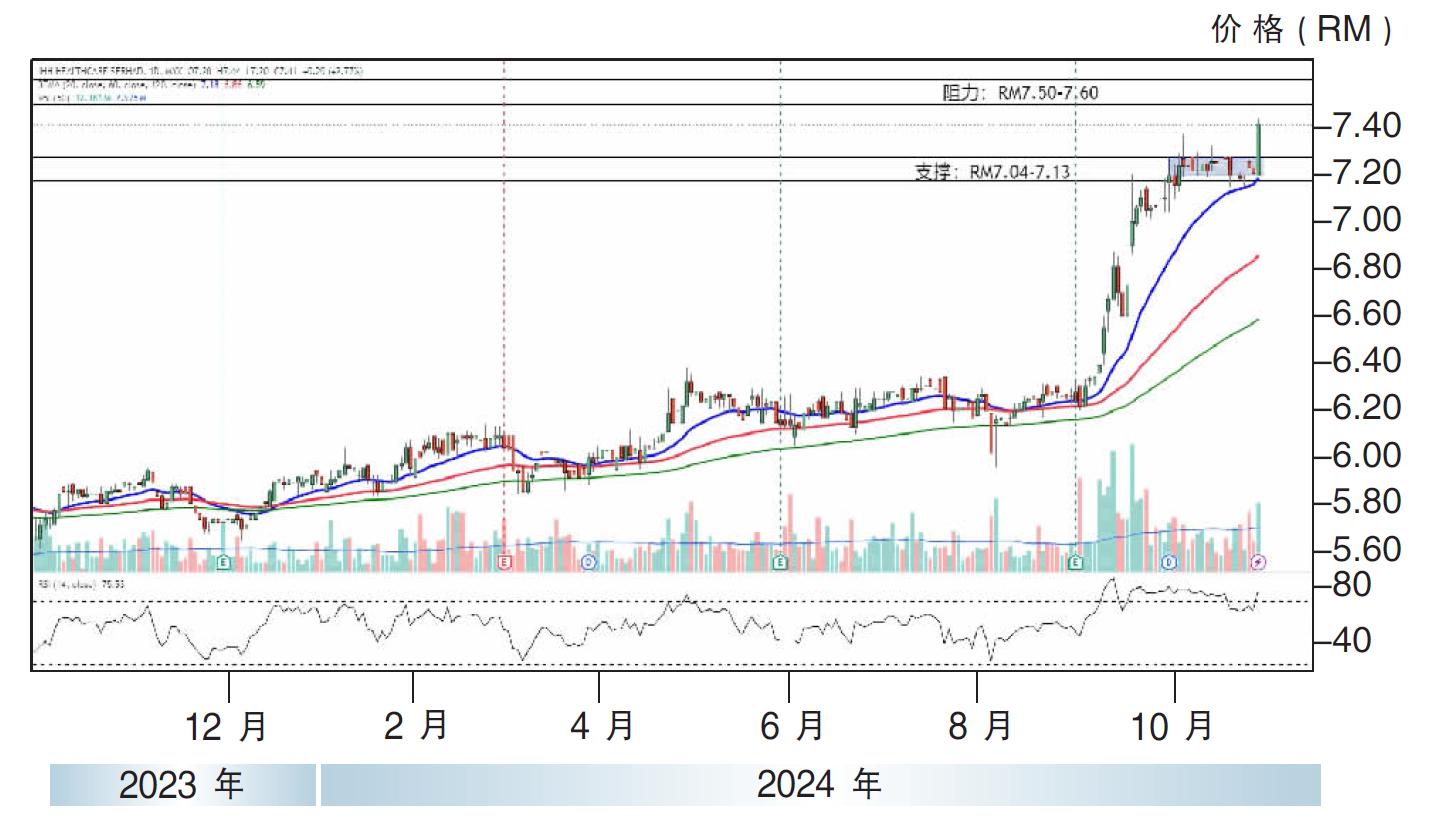Click the 12月 time axis label
Viewport: 1438px width, 819px height.
click(x=227, y=725)
